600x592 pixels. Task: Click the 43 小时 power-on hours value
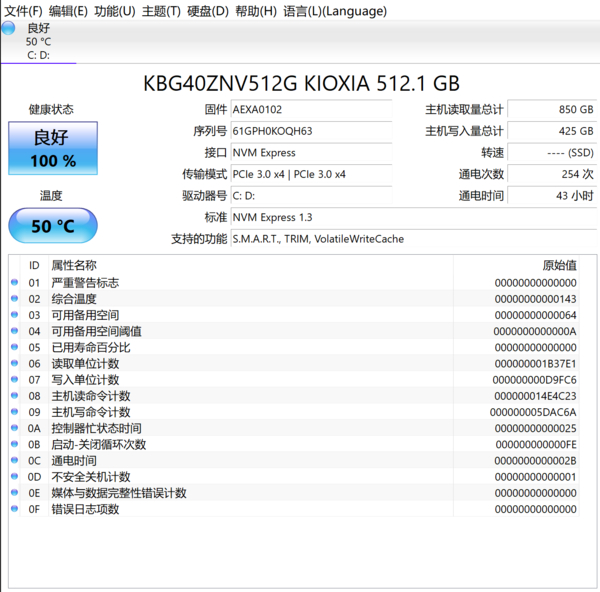[x=552, y=196]
